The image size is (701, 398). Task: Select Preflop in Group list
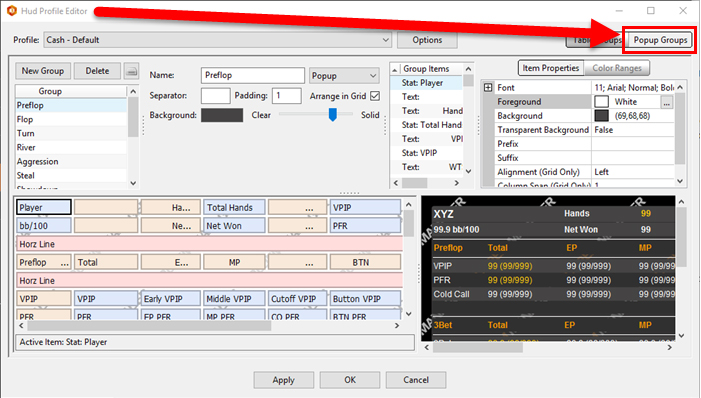tap(72, 106)
